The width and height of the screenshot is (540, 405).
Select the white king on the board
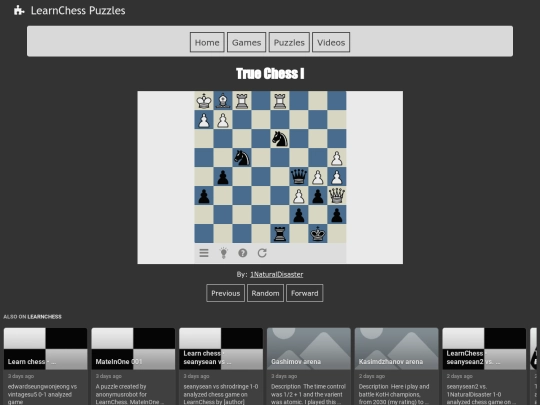204,101
